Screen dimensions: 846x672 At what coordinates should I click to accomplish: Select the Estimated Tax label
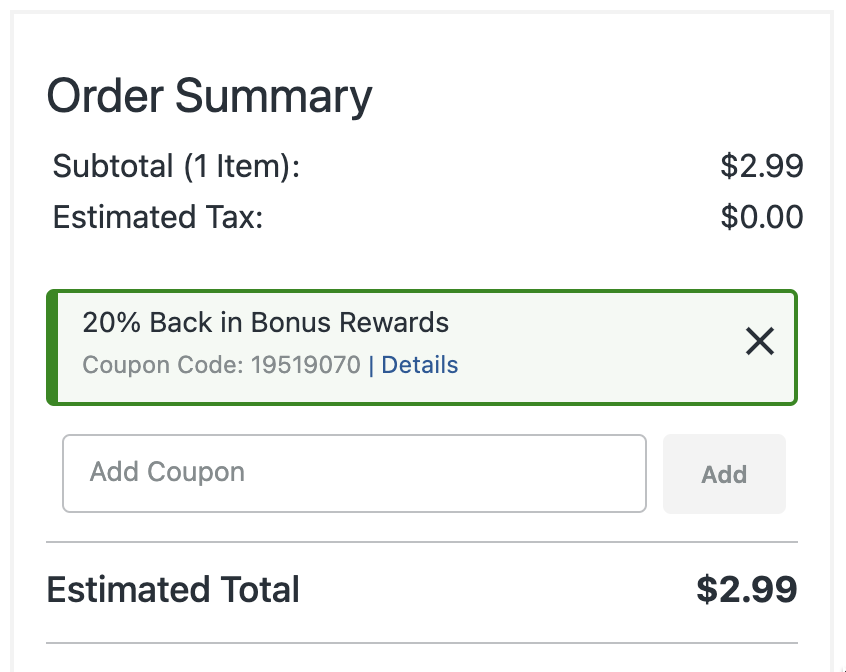click(x=157, y=217)
